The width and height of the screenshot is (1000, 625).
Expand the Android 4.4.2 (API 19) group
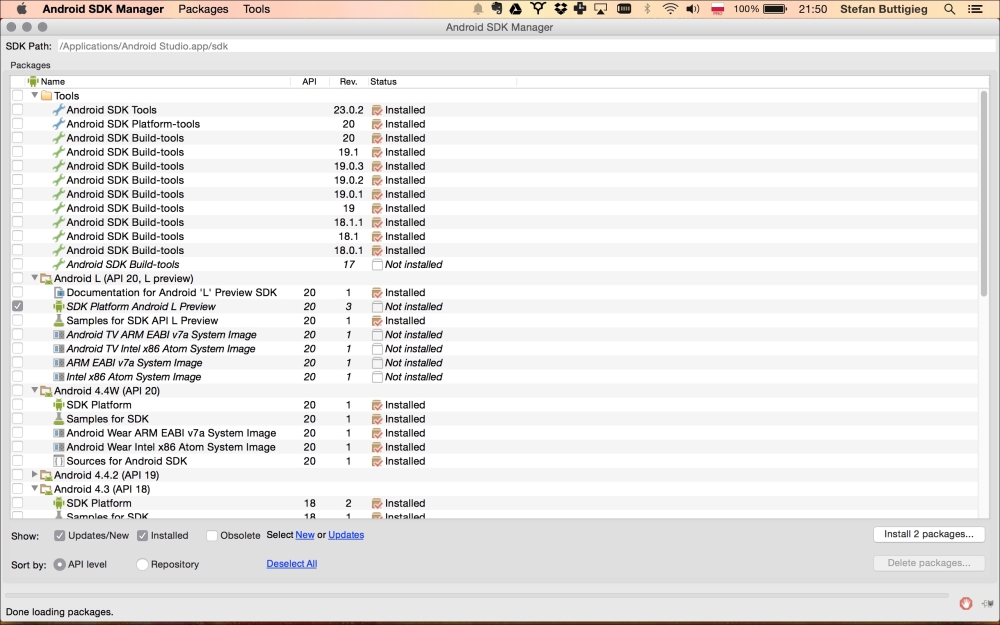coord(34,474)
